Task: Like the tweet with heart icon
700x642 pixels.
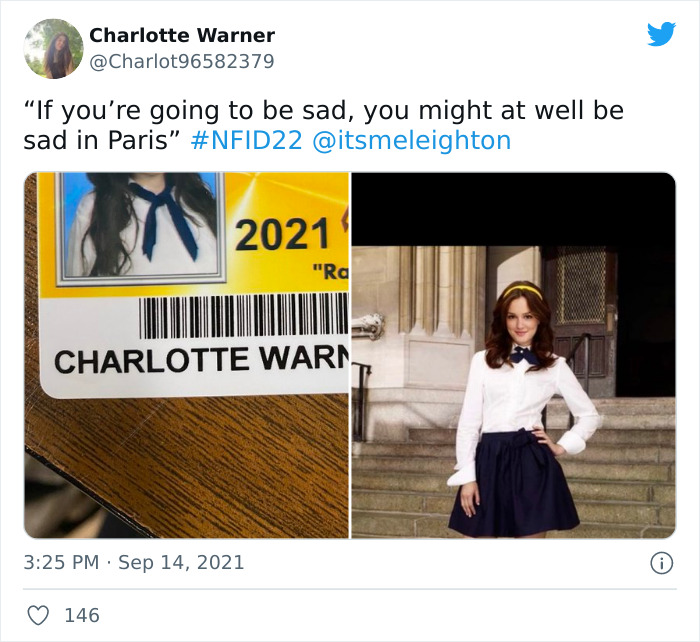Action: coord(38,615)
